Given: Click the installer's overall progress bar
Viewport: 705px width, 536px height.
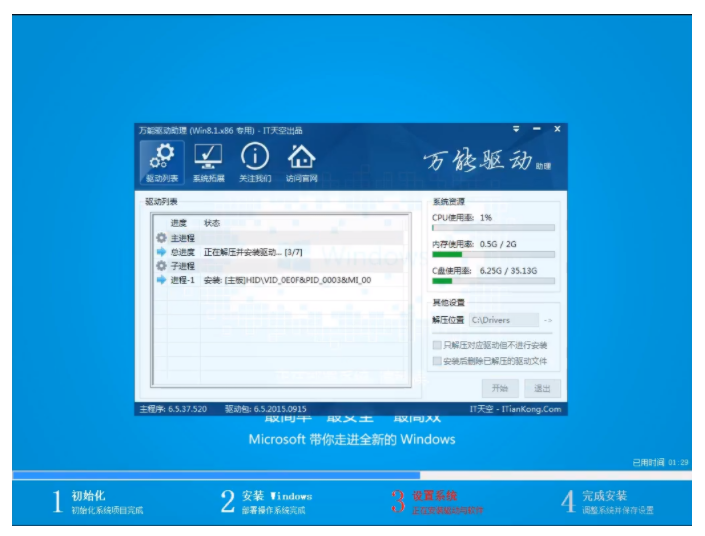Looking at the screenshot, I should pyautogui.click(x=352, y=475).
